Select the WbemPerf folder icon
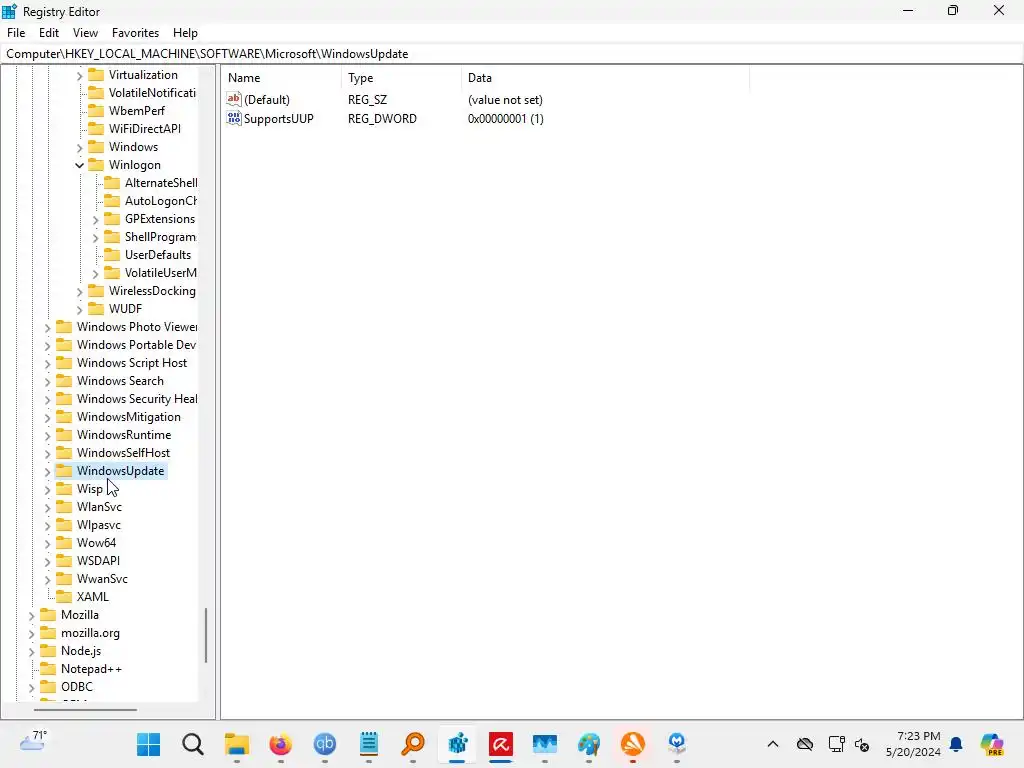1024x768 pixels. (x=96, y=110)
